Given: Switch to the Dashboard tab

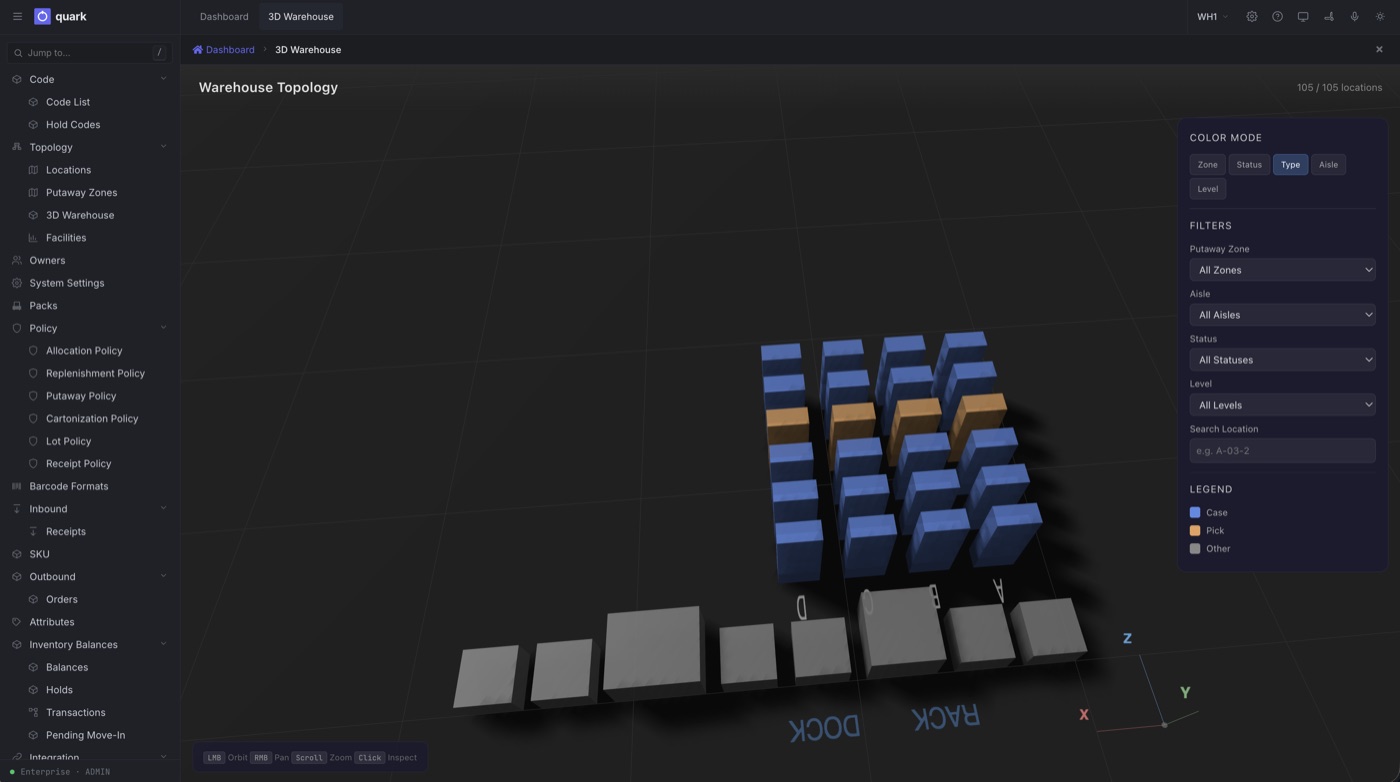Looking at the screenshot, I should (224, 16).
